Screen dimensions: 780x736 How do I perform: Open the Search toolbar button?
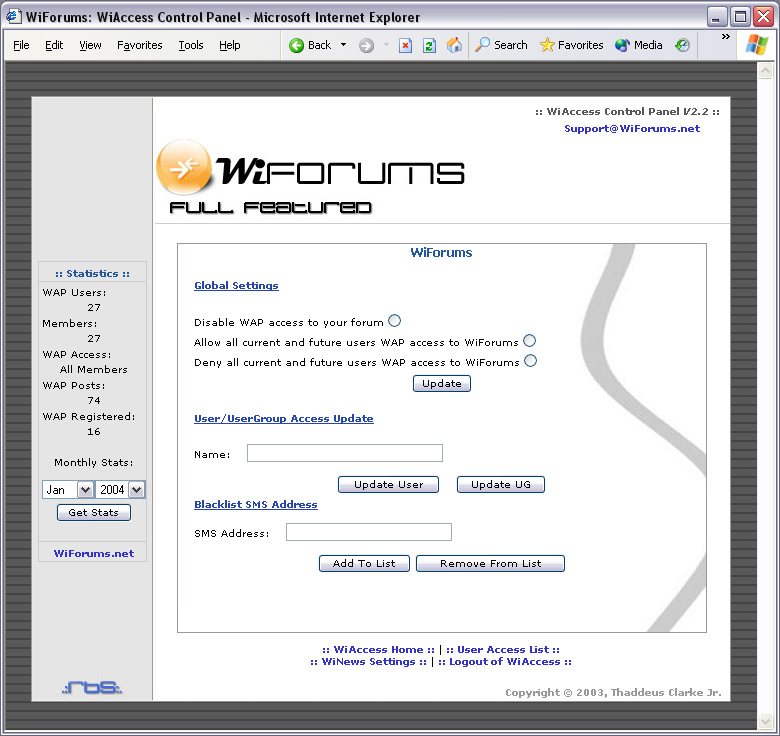pyautogui.click(x=501, y=45)
